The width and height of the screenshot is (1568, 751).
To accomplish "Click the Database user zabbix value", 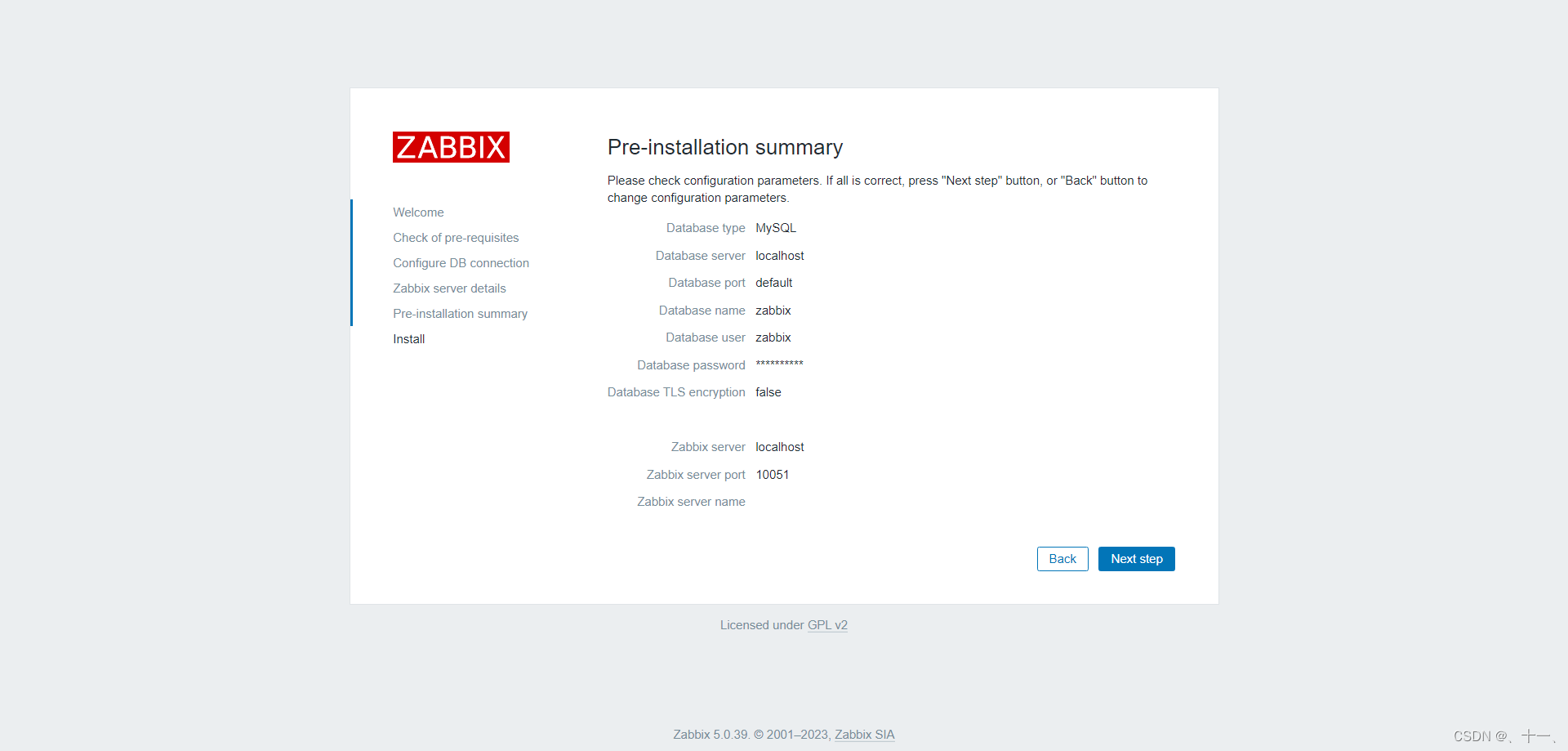I will [773, 338].
